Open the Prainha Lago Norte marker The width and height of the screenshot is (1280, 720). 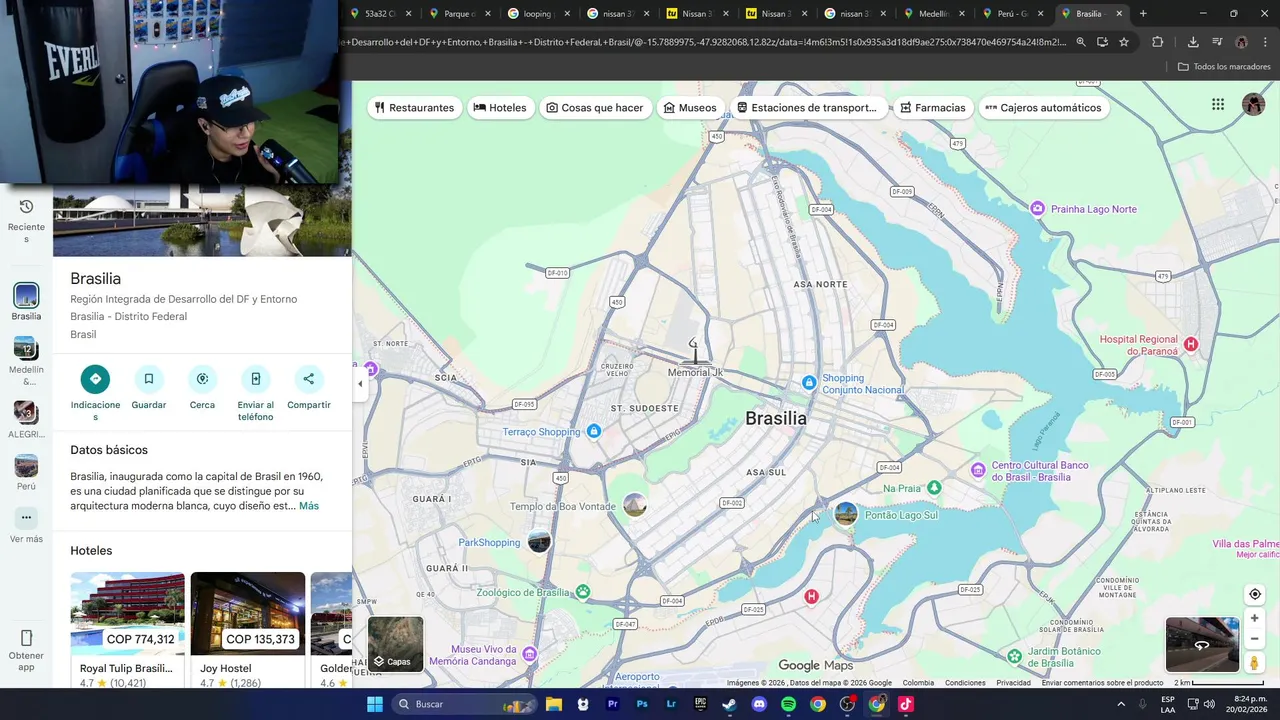[1037, 208]
